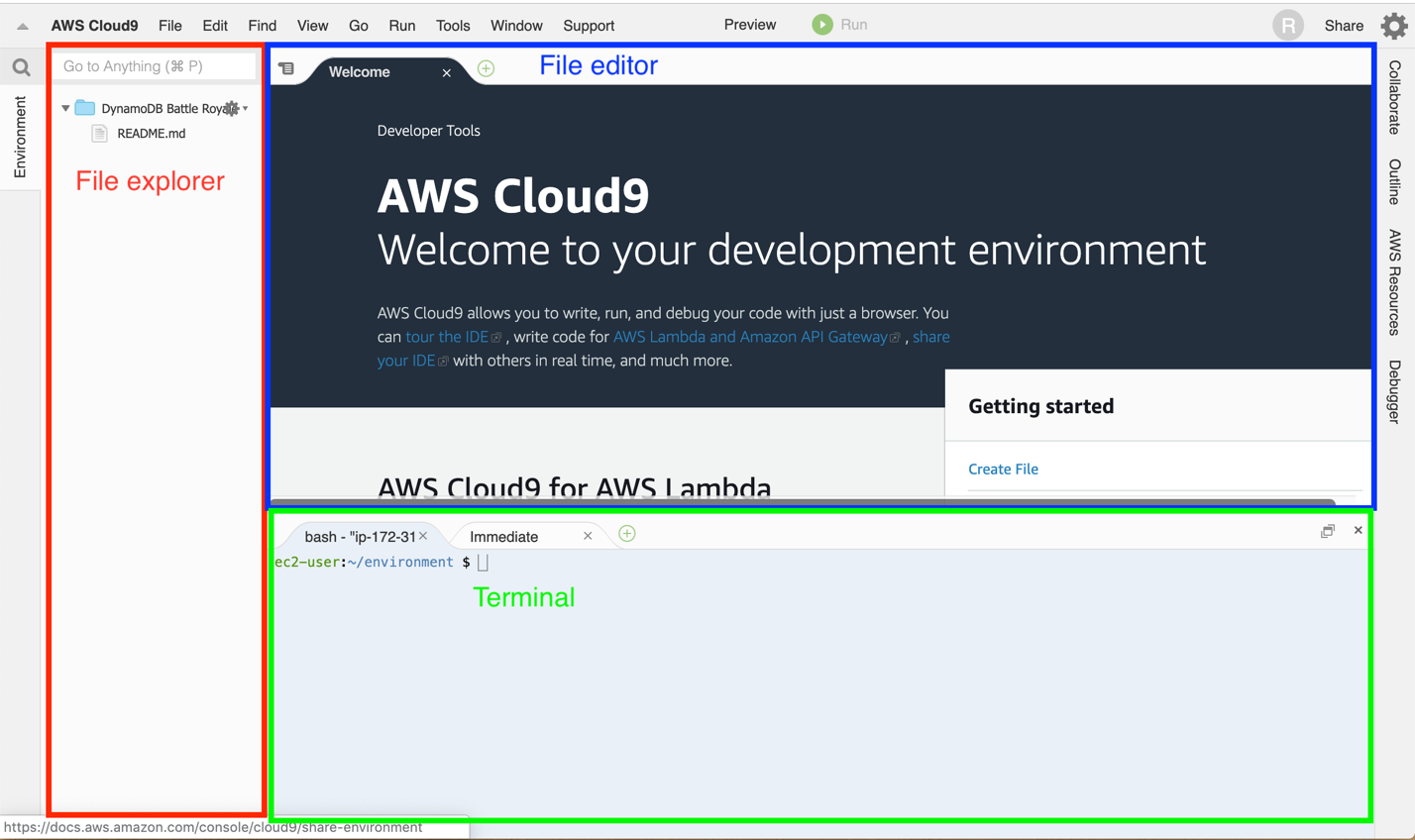Open a new editor tab with plus icon
Viewport: 1415px width, 840px height.
(485, 68)
